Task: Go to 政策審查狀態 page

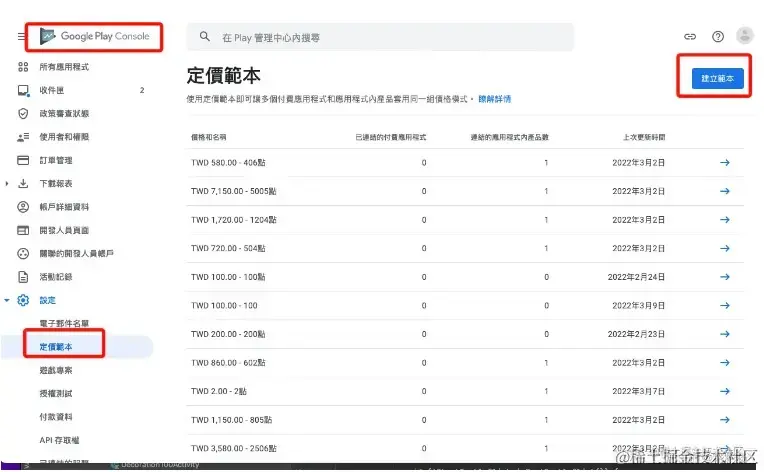Action: point(64,113)
